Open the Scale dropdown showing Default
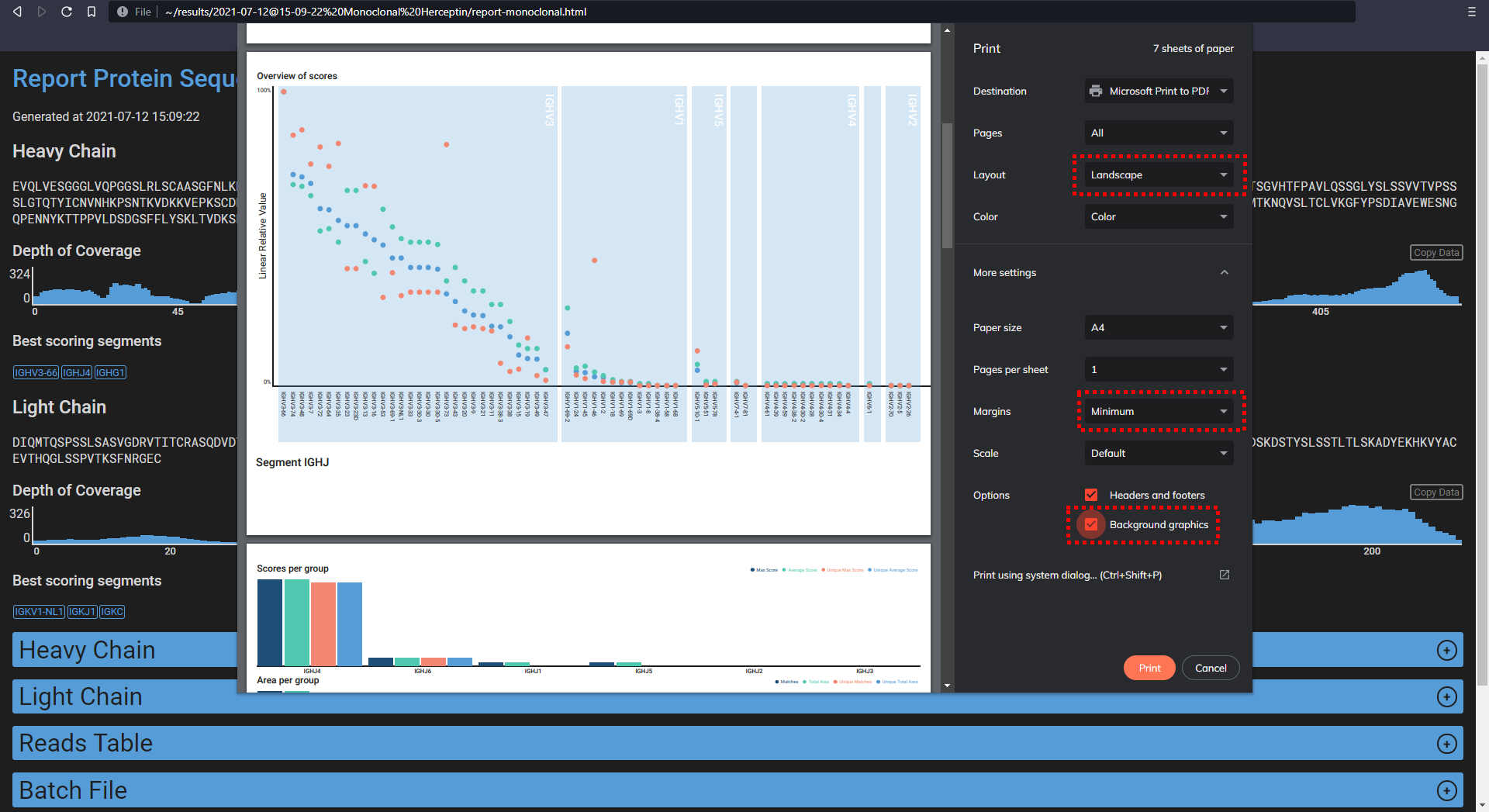1489x812 pixels. click(1159, 453)
